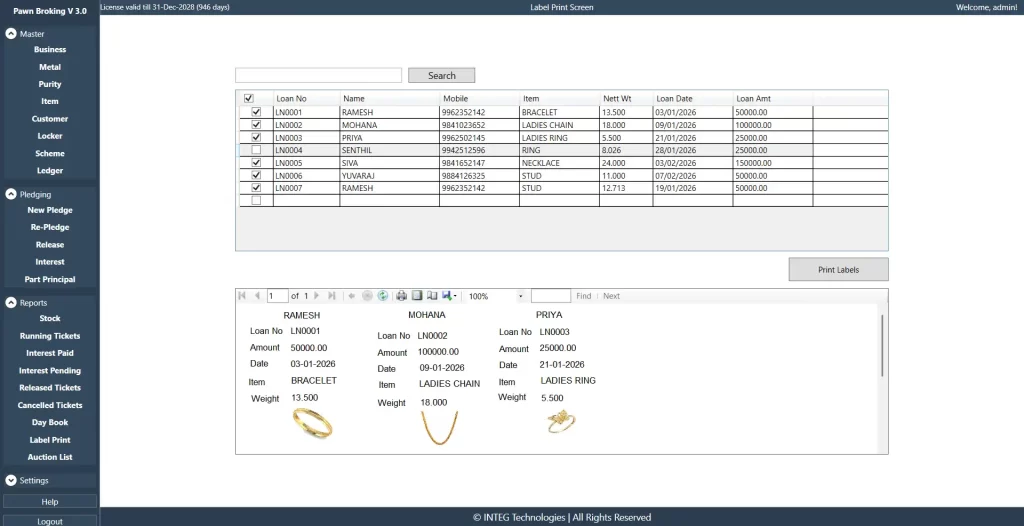
Task: Open the Metal master menu
Action: point(50,67)
